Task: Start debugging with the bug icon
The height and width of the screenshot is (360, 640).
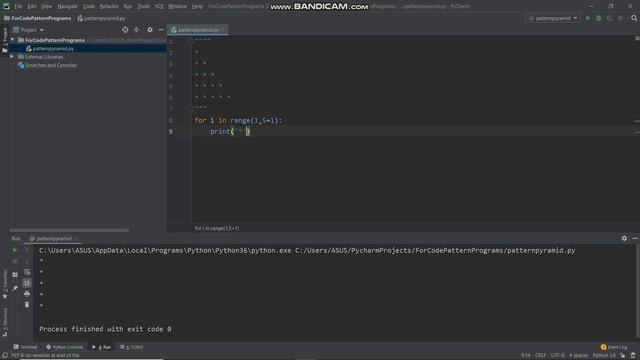Action: tap(599, 18)
